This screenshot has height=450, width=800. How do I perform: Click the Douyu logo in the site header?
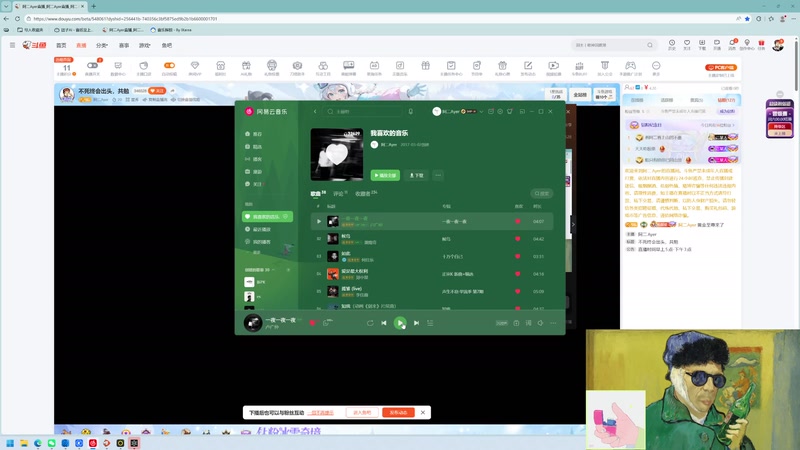[34, 45]
